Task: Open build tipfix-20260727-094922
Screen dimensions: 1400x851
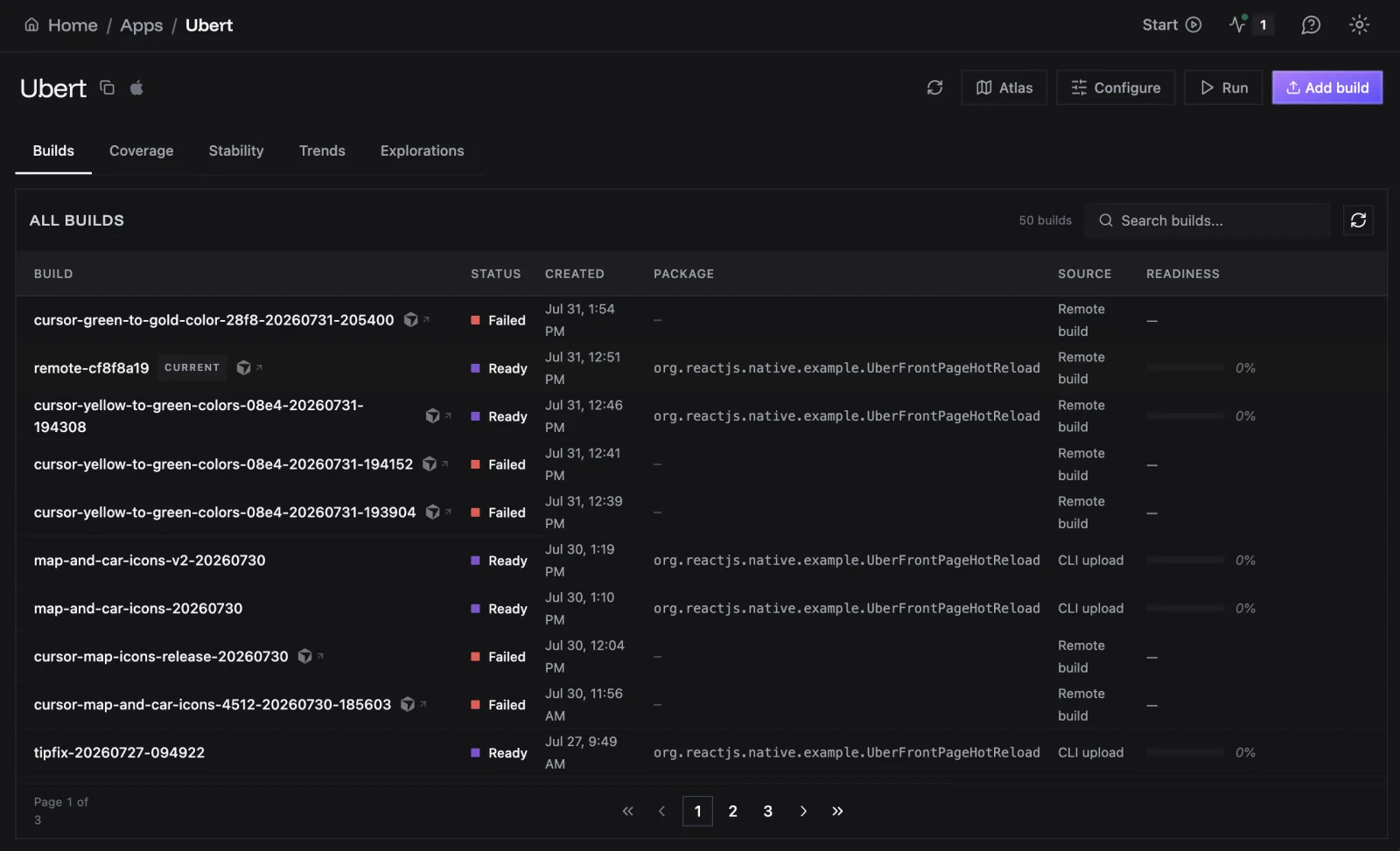Action: pos(119,753)
